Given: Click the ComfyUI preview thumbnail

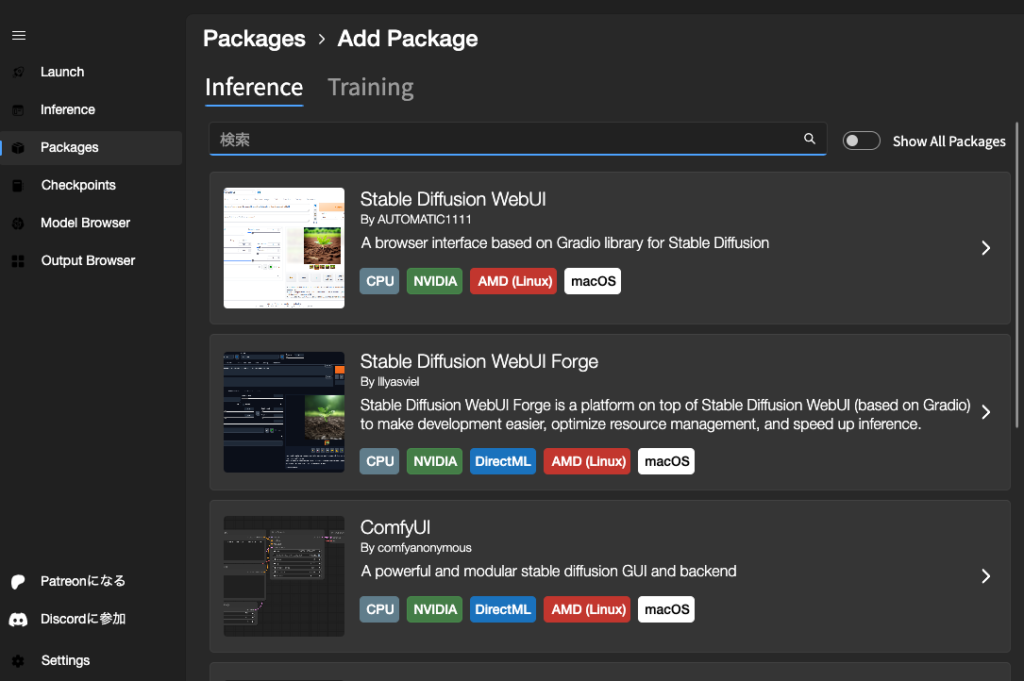Looking at the screenshot, I should 284,576.
